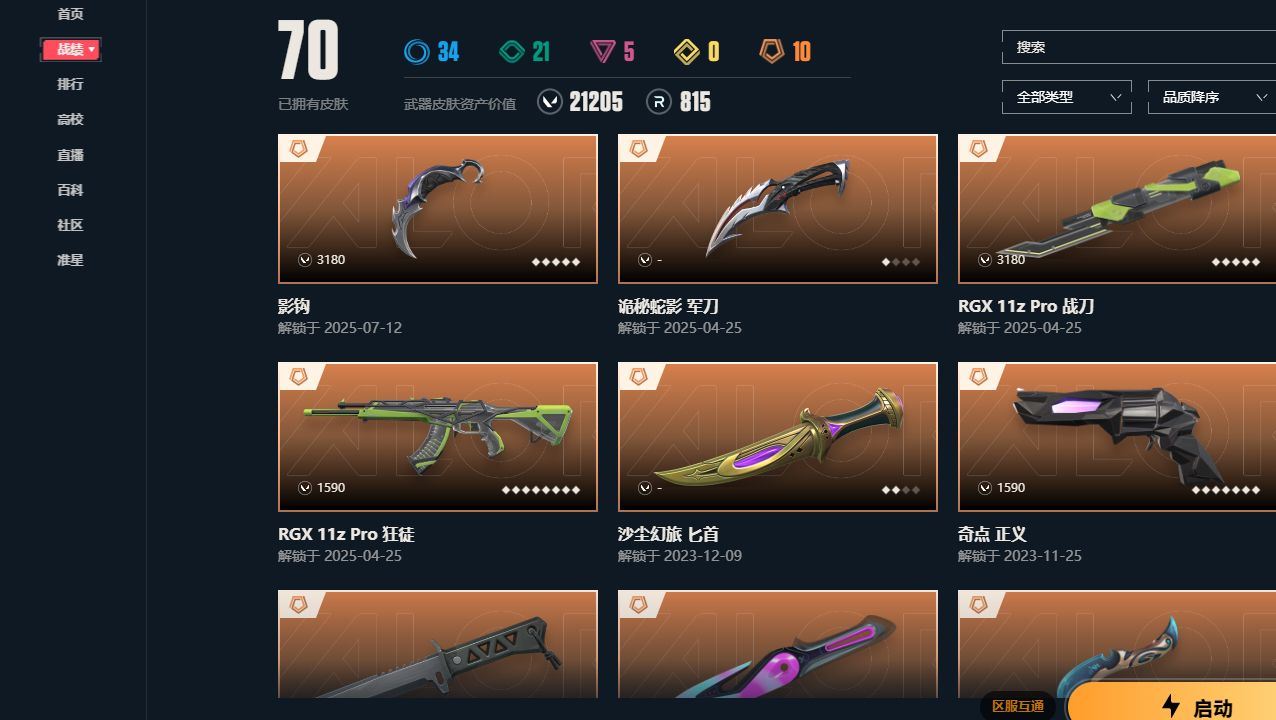Click the orange 启动 launch button
The image size is (1276, 720).
click(1172, 706)
